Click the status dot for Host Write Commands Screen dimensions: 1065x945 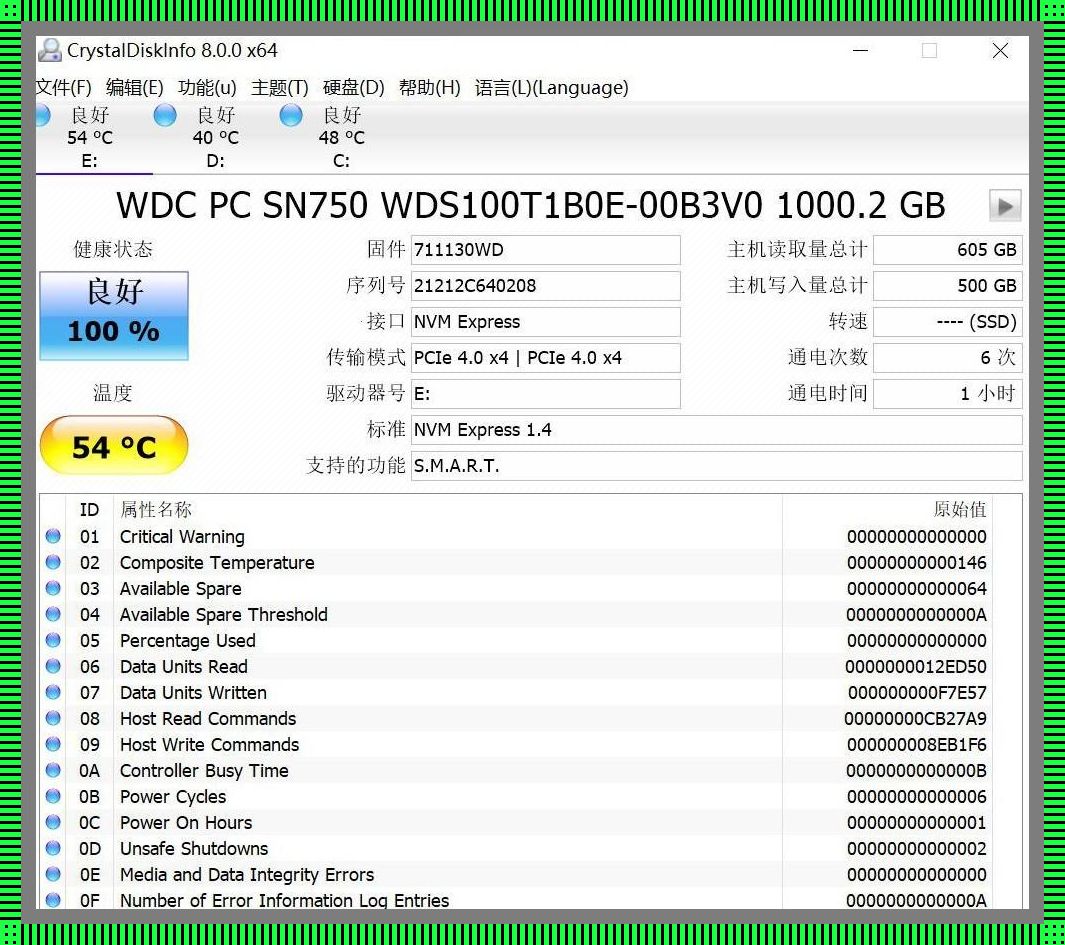[53, 744]
